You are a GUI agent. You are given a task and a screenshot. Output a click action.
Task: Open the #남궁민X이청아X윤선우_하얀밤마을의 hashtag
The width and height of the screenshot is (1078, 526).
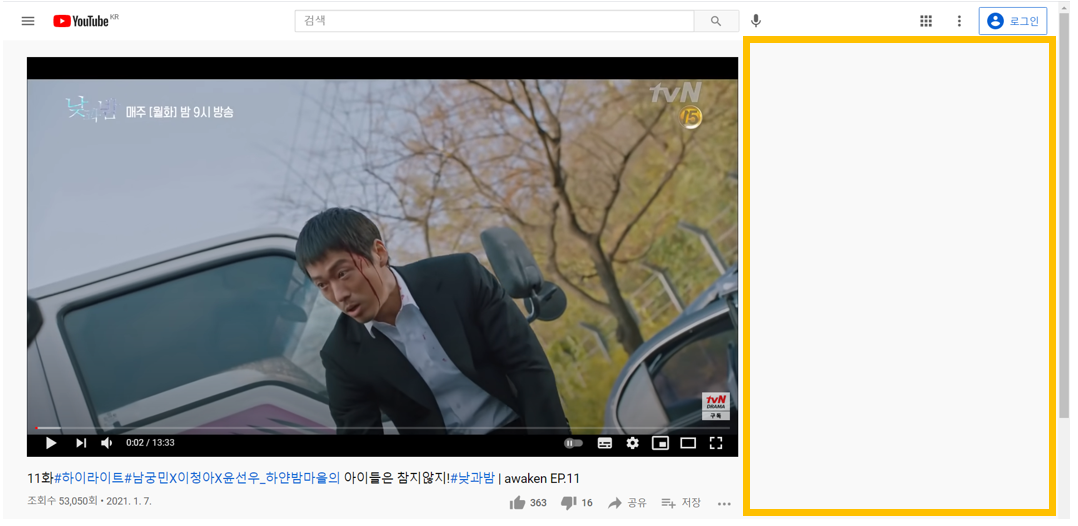232,479
